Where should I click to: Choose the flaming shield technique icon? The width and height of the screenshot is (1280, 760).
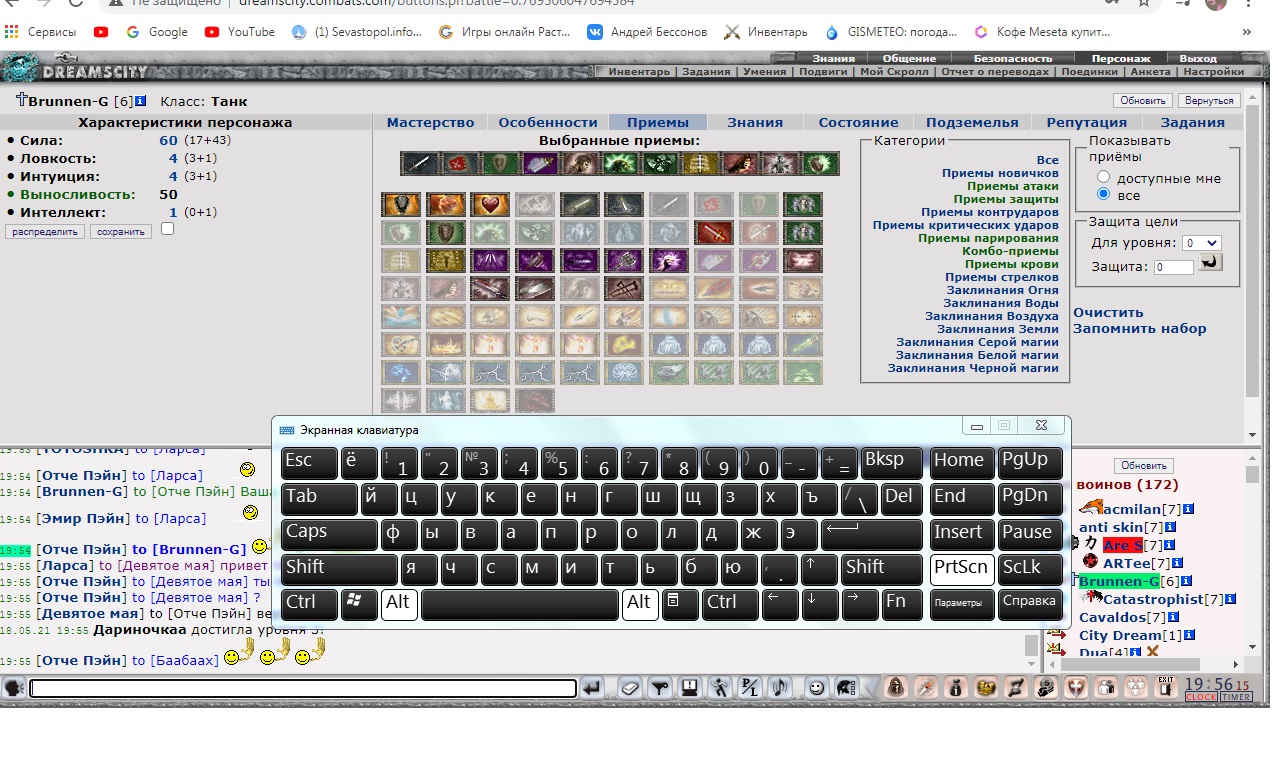pyautogui.click(x=401, y=204)
